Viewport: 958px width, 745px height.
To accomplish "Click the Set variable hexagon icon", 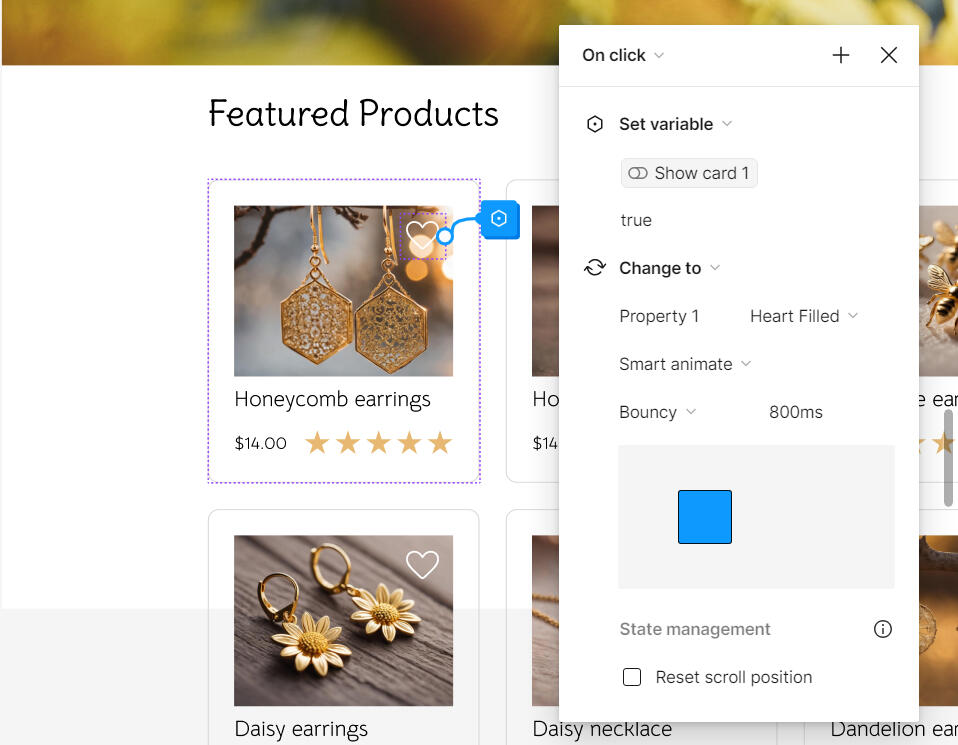I will pos(595,124).
